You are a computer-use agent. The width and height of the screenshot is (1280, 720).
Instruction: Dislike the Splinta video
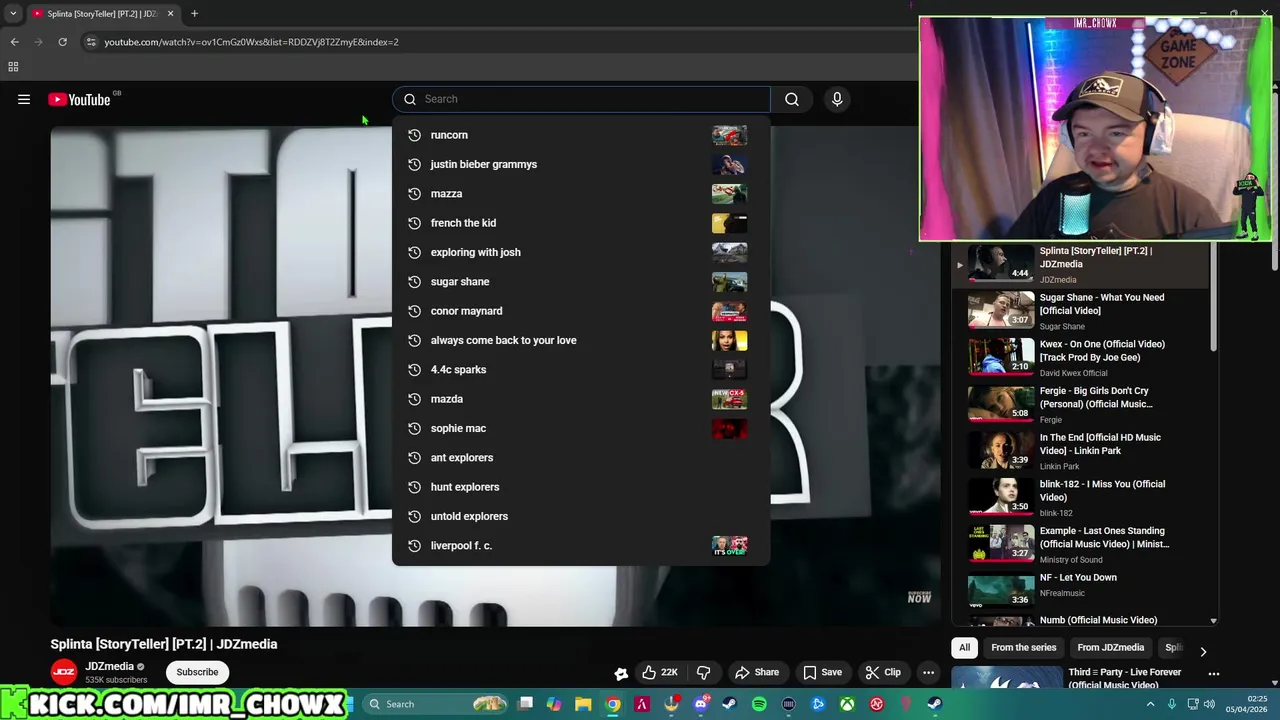click(x=703, y=672)
